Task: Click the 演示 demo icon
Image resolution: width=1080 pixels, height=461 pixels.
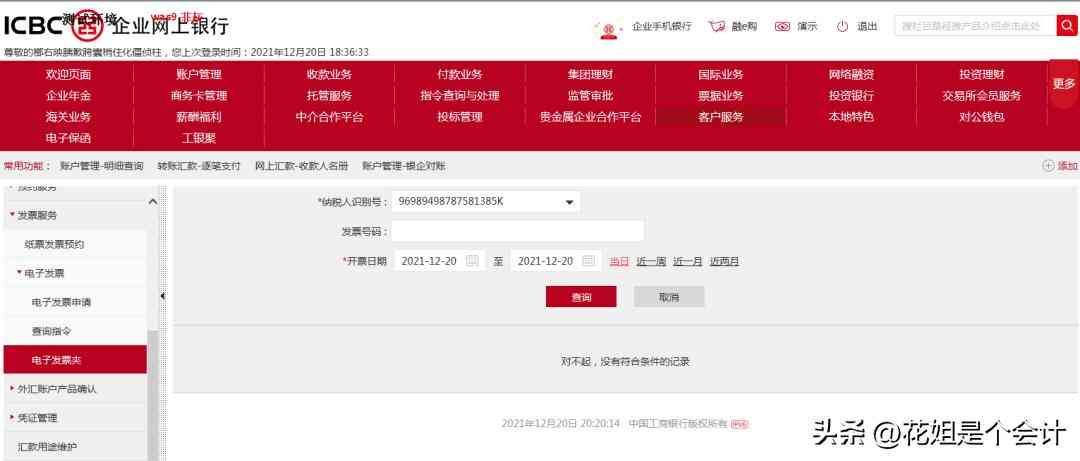Action: [x=782, y=26]
